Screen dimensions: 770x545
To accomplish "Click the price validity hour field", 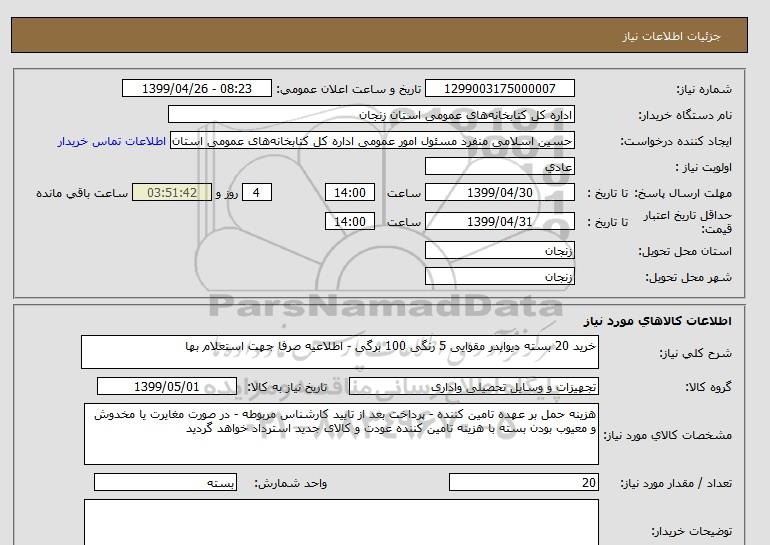I will [352, 221].
